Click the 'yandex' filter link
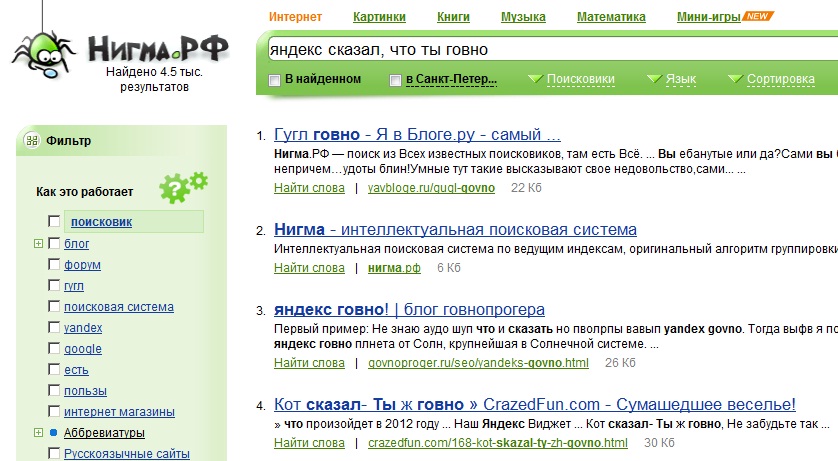838x461 pixels. pos(83,327)
